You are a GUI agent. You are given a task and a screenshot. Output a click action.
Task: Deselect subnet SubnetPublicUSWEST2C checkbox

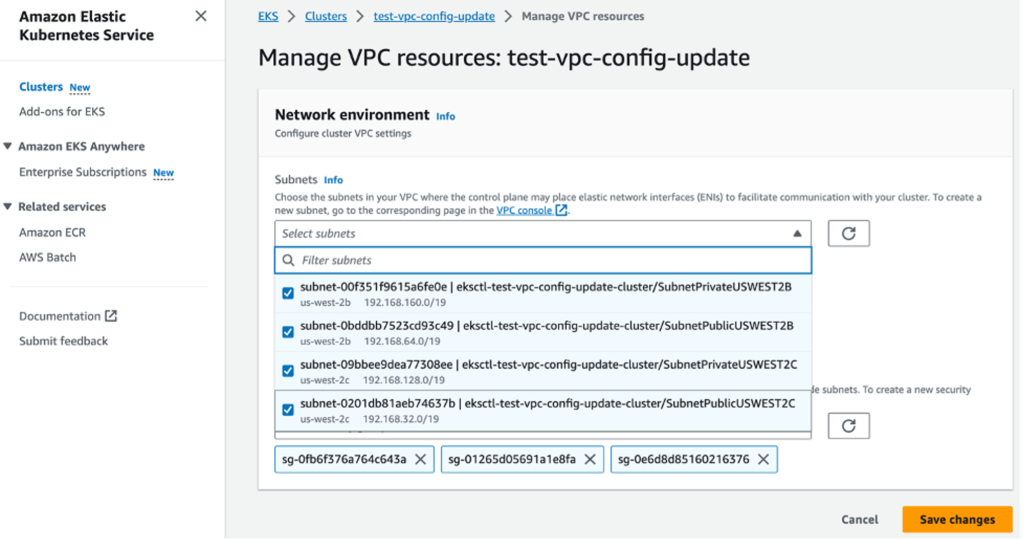point(288,410)
